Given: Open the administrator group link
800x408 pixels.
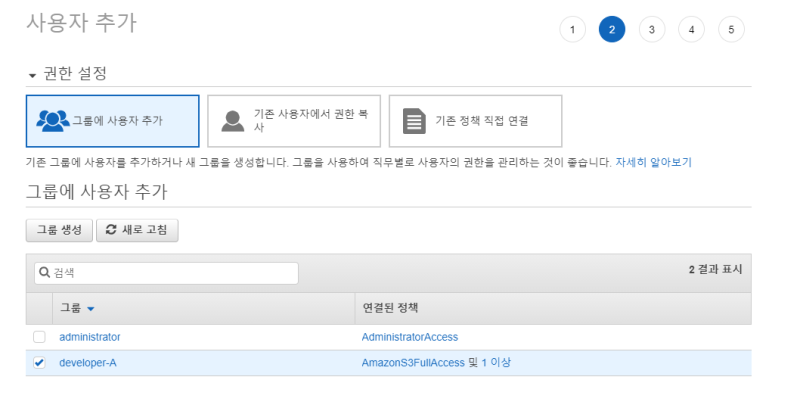Looking at the screenshot, I should click(90, 337).
